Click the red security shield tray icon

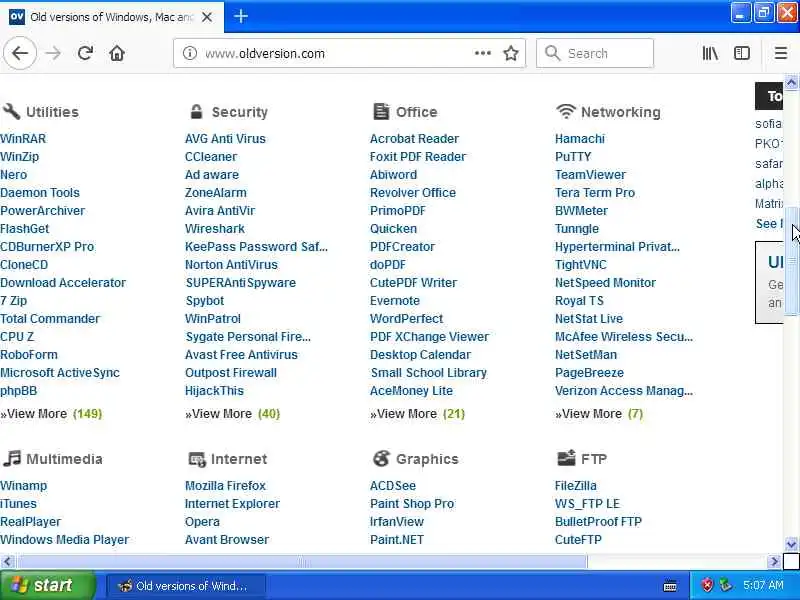(707, 585)
